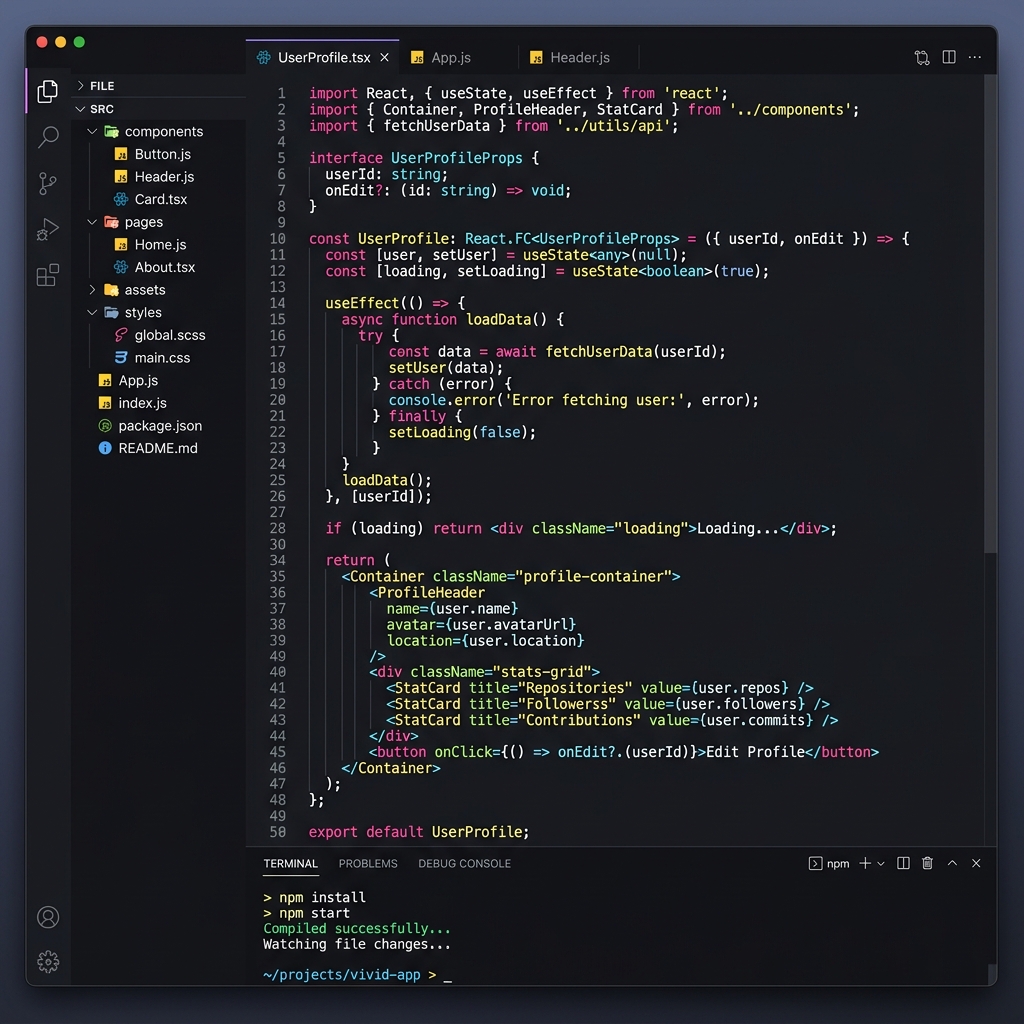
Task: Open Card.tsx in the file tree
Action: (160, 199)
